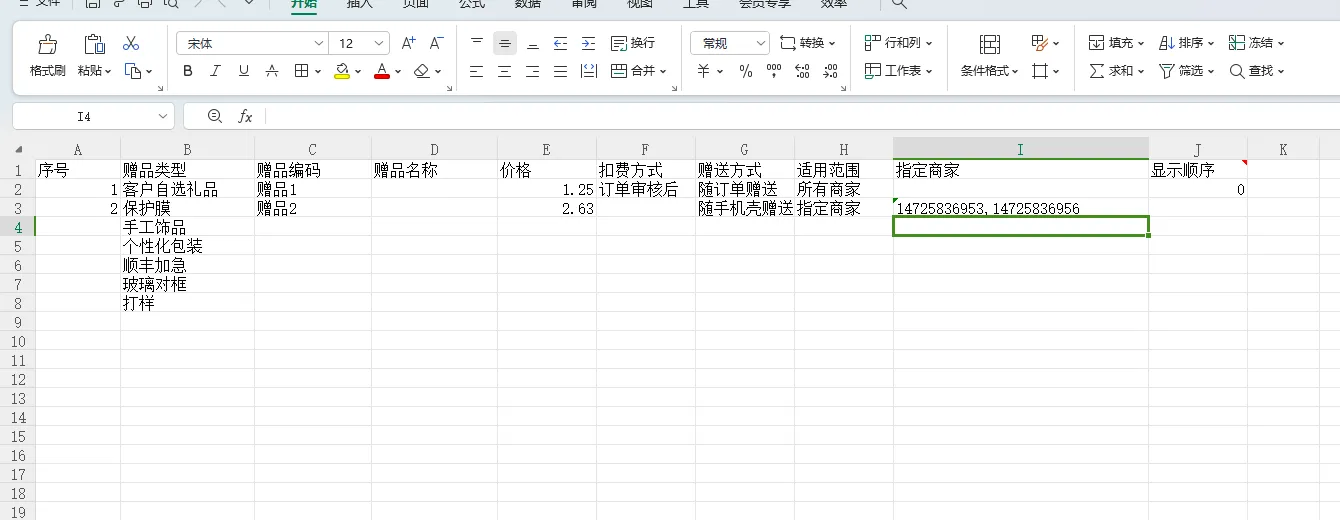Toggle italic formatting
The height and width of the screenshot is (520, 1340).
[215, 71]
